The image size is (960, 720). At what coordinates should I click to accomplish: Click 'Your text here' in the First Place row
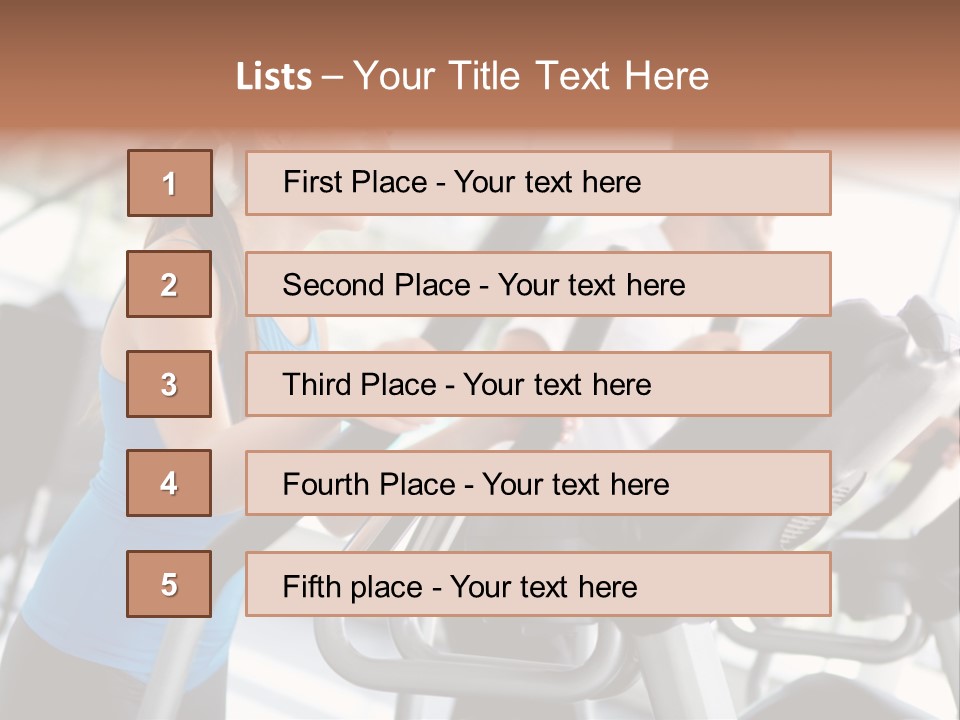[547, 182]
